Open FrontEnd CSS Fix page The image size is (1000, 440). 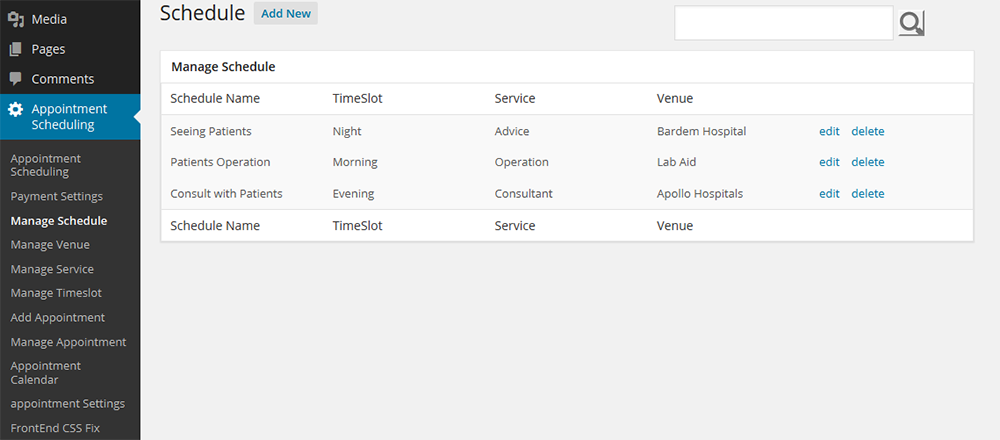[x=56, y=429]
